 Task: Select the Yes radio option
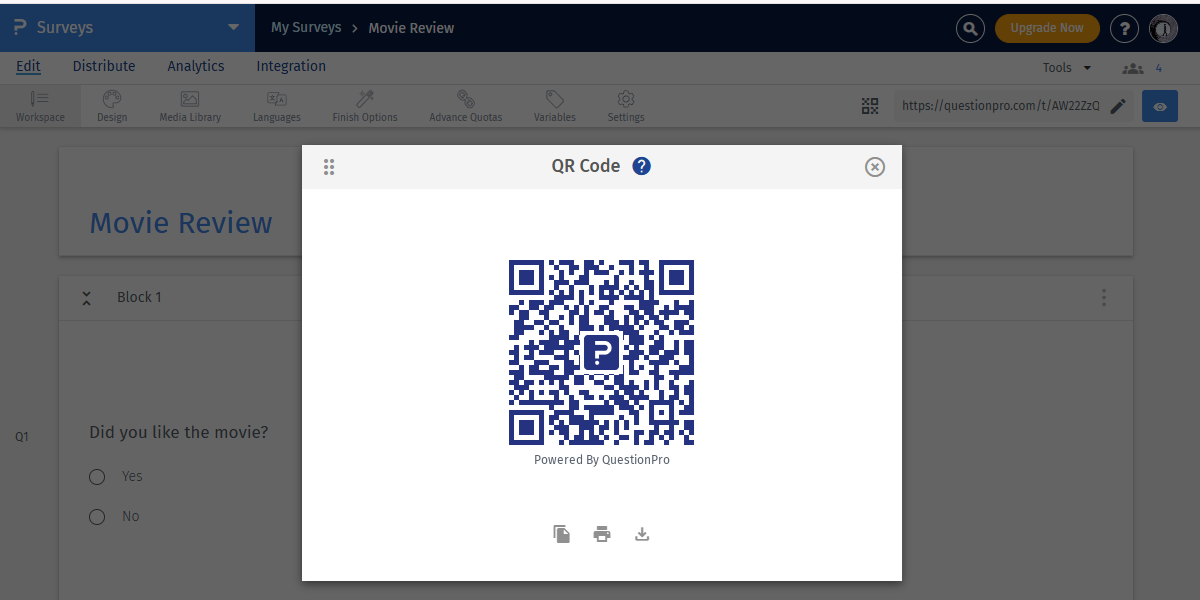[x=97, y=477]
